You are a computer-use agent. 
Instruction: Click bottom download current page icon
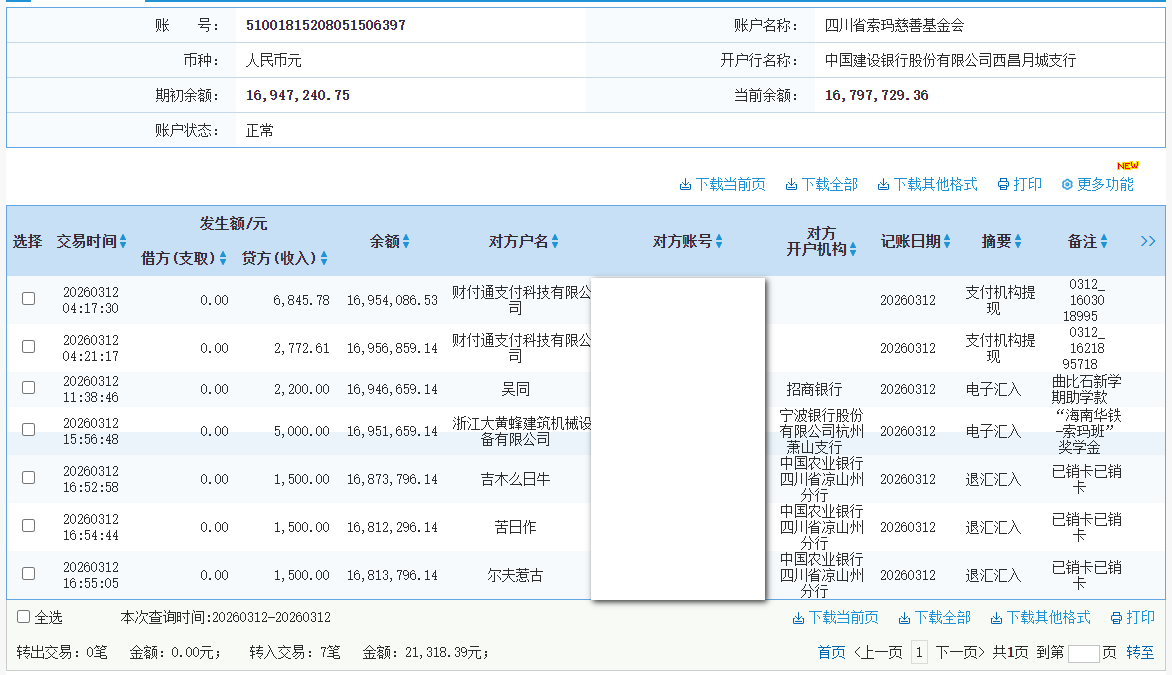[x=838, y=617]
